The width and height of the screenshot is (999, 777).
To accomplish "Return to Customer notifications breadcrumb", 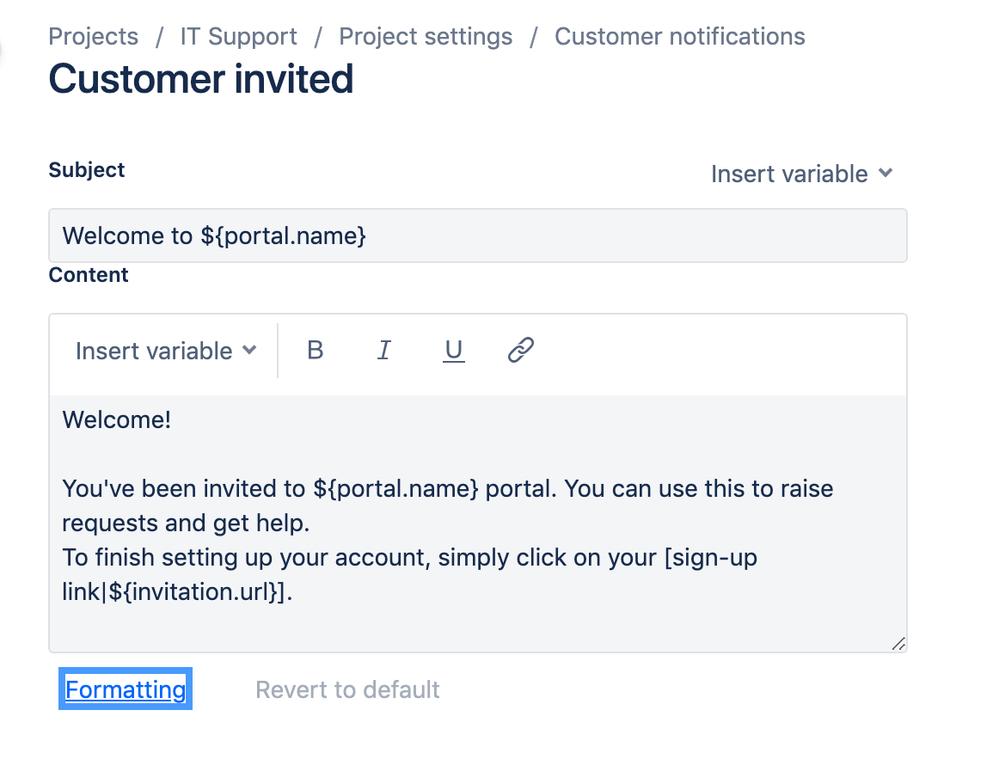I will coord(679,37).
